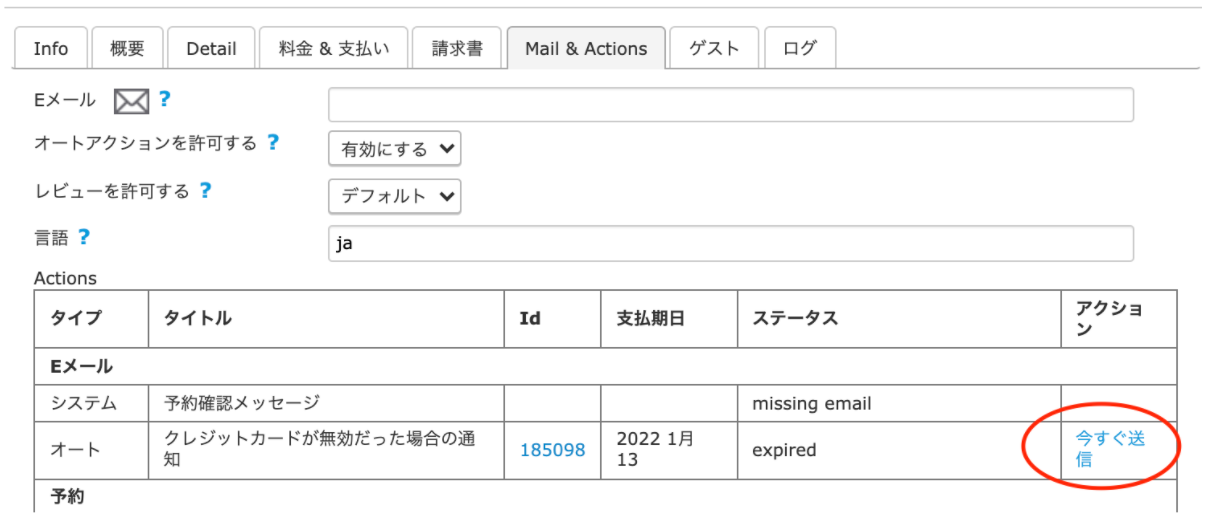
Task: Open the 請求書 tab
Action: click(457, 48)
